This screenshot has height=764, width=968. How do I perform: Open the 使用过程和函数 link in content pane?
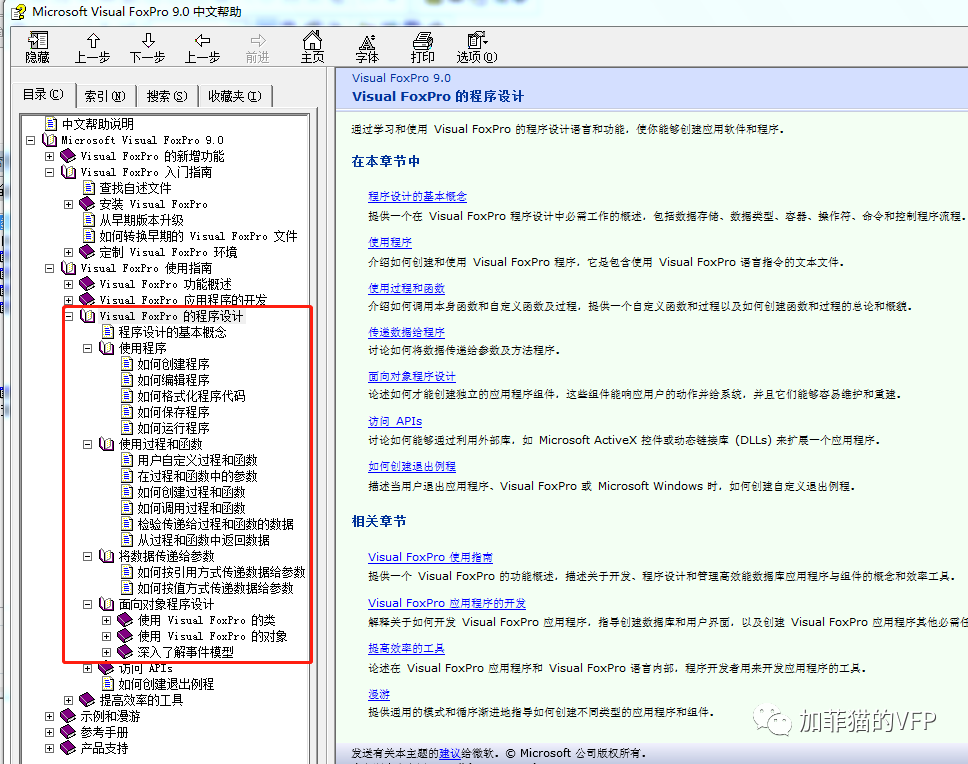tap(406, 288)
